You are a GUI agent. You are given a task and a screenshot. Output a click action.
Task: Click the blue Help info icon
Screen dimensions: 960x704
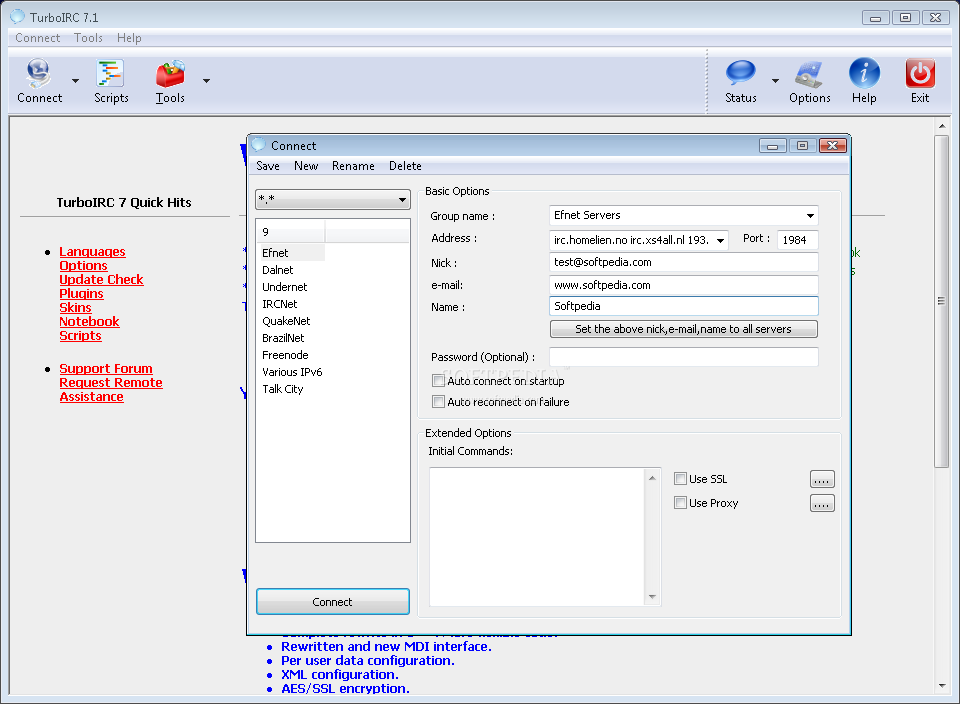(864, 73)
